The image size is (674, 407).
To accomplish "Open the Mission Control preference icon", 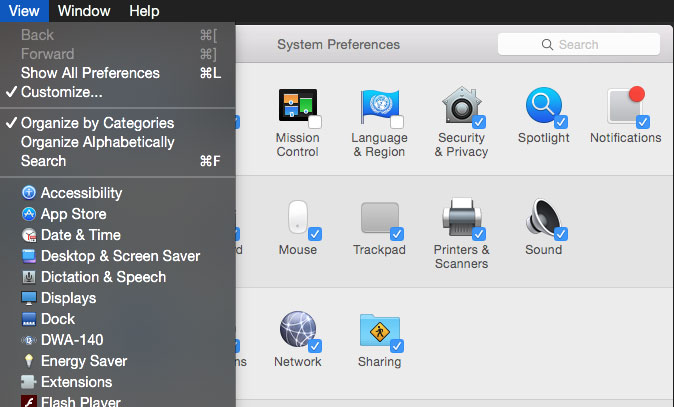I will [x=297, y=105].
